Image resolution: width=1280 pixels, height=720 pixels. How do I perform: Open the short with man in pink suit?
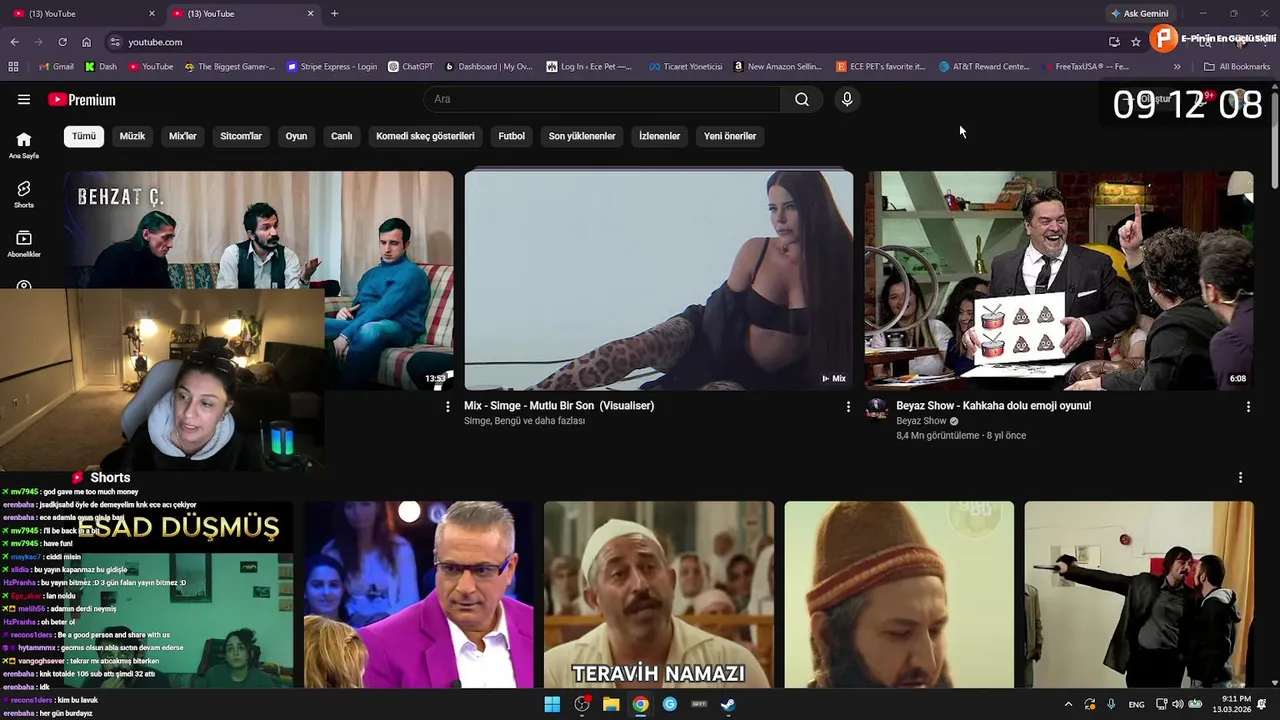418,595
